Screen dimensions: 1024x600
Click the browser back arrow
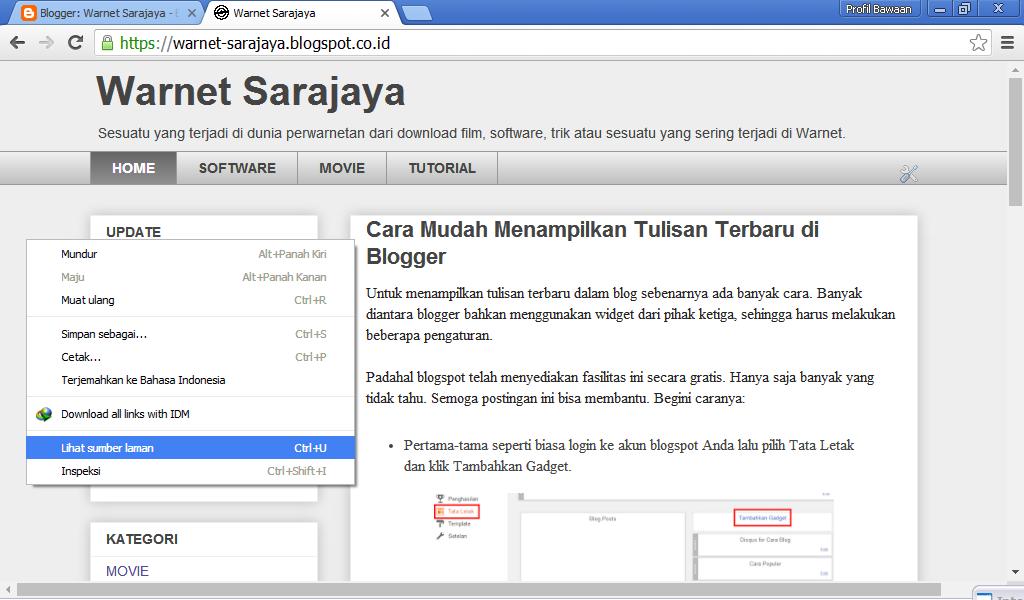(x=18, y=43)
